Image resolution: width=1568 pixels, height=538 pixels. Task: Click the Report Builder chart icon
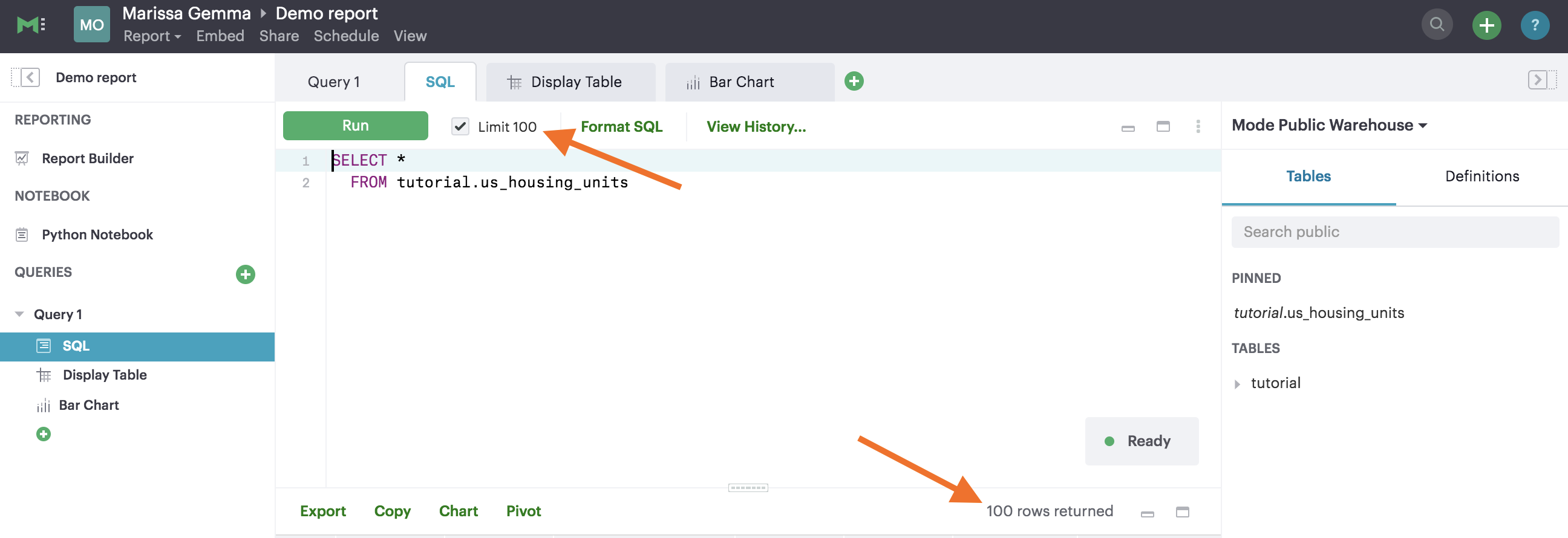coord(22,158)
